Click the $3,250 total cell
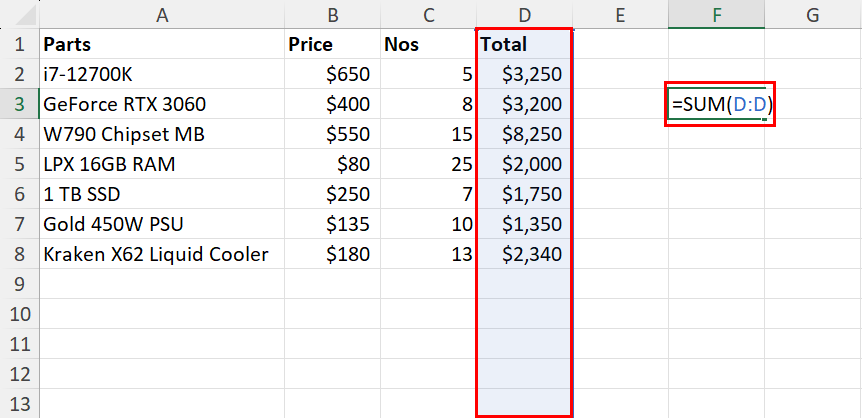Viewport: 862px width, 418px height. pos(524,74)
